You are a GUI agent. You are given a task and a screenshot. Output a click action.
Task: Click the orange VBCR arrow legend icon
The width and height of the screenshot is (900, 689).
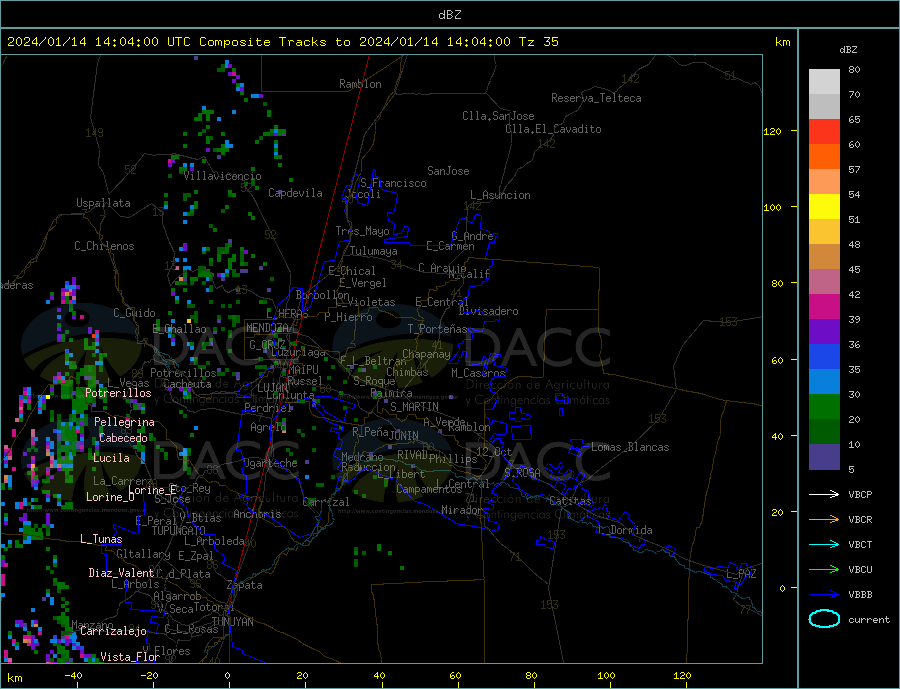[824, 519]
